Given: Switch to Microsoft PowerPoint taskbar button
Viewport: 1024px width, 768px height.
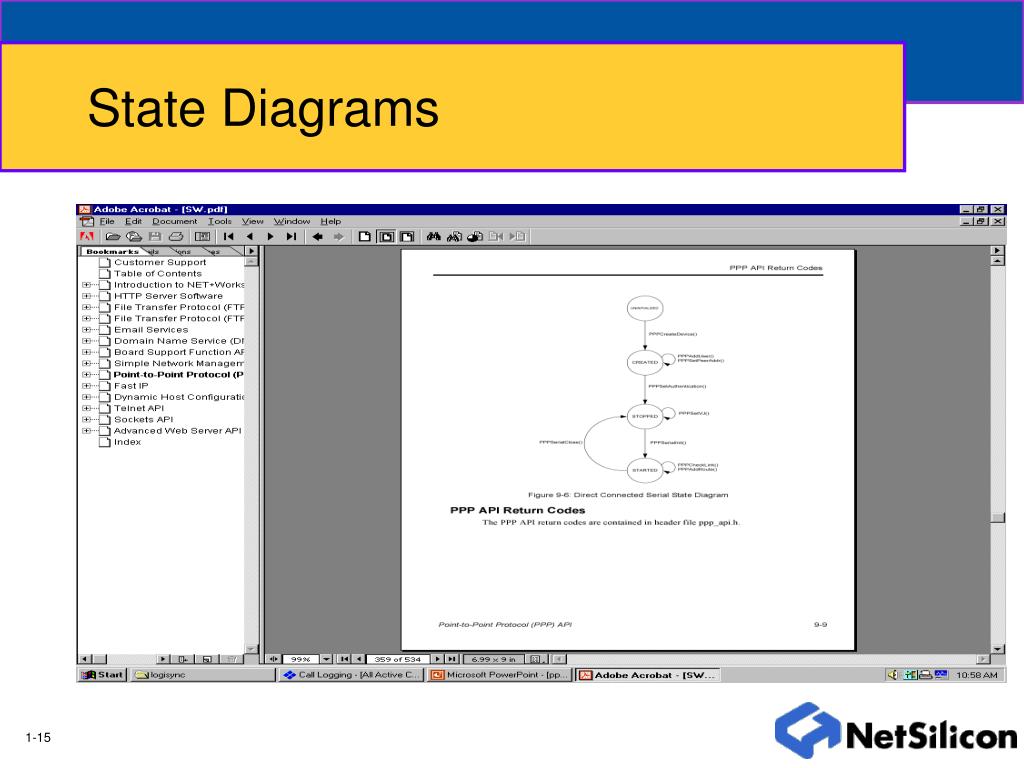Looking at the screenshot, I should point(500,675).
